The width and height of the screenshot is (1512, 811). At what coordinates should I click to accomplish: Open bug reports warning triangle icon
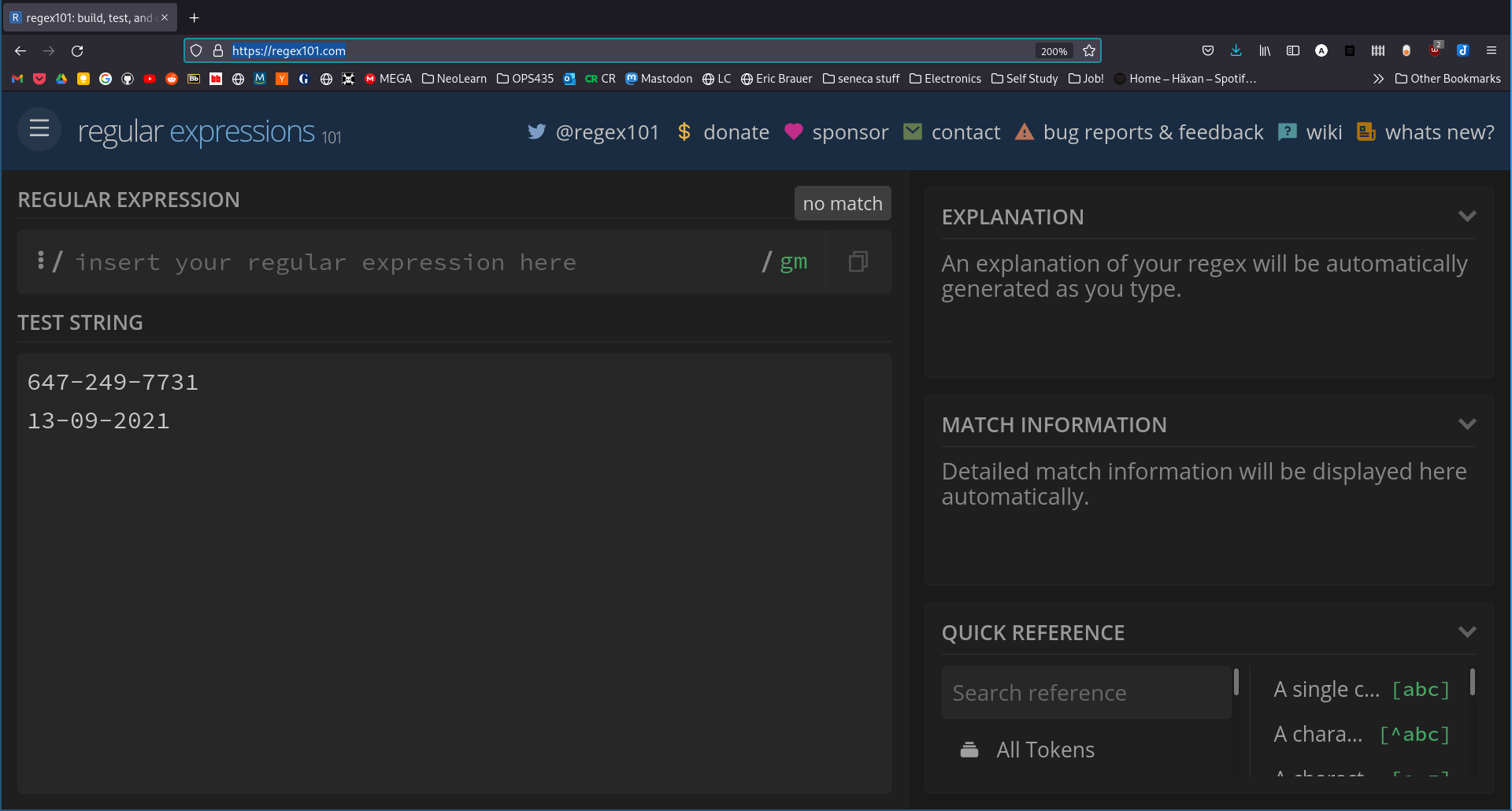[x=1024, y=131]
